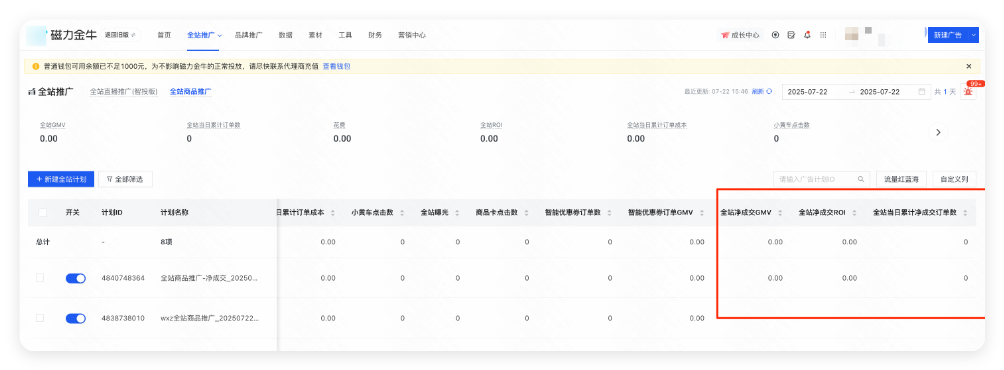The height and width of the screenshot is (370, 1004).
Task: Toggle the switch for plan 4840748364
Action: [76, 278]
